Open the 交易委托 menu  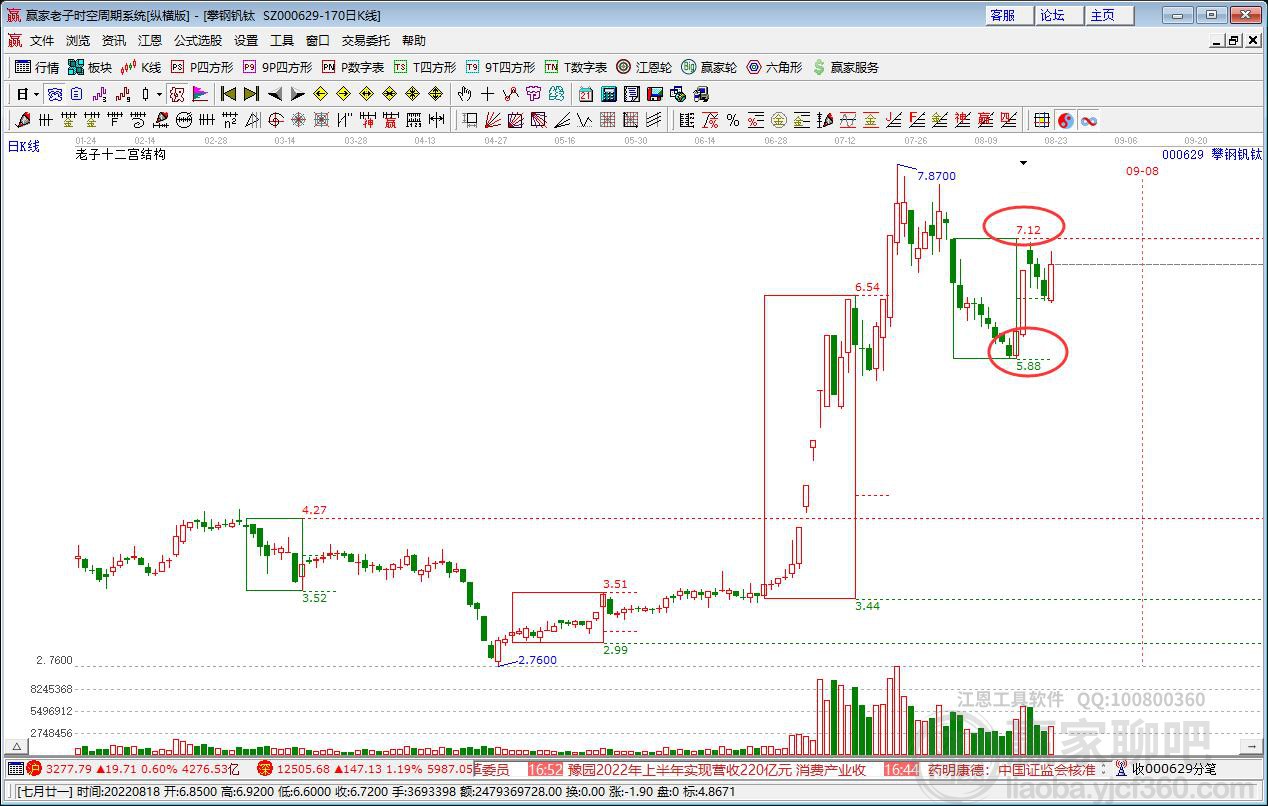tap(366, 41)
